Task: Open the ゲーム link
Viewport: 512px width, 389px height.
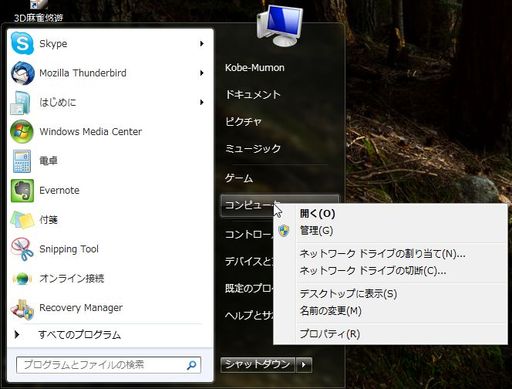Action: click(239, 178)
